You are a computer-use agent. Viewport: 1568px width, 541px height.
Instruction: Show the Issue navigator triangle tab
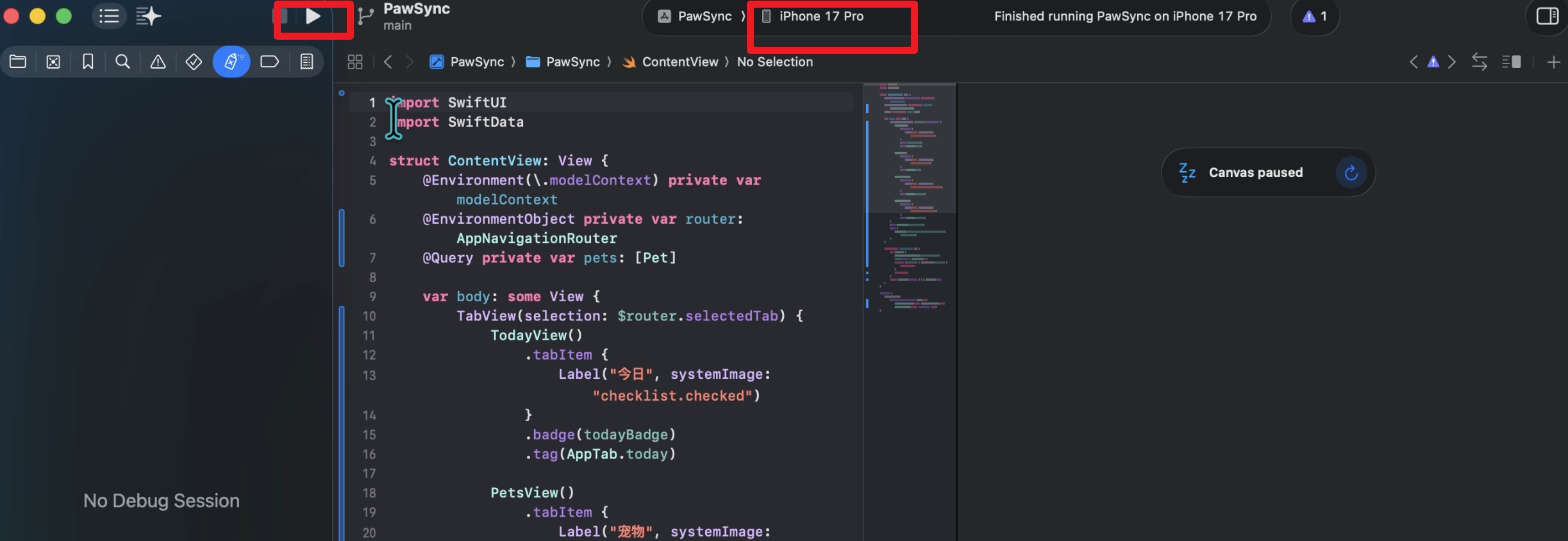point(158,62)
